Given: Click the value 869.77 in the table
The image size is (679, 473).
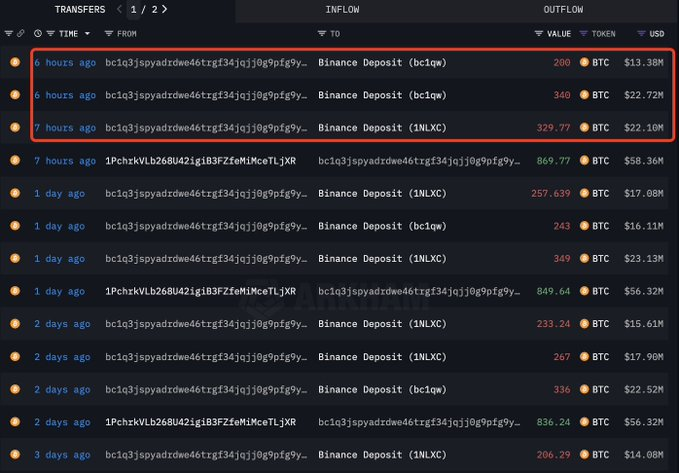Looking at the screenshot, I should pyautogui.click(x=553, y=161).
